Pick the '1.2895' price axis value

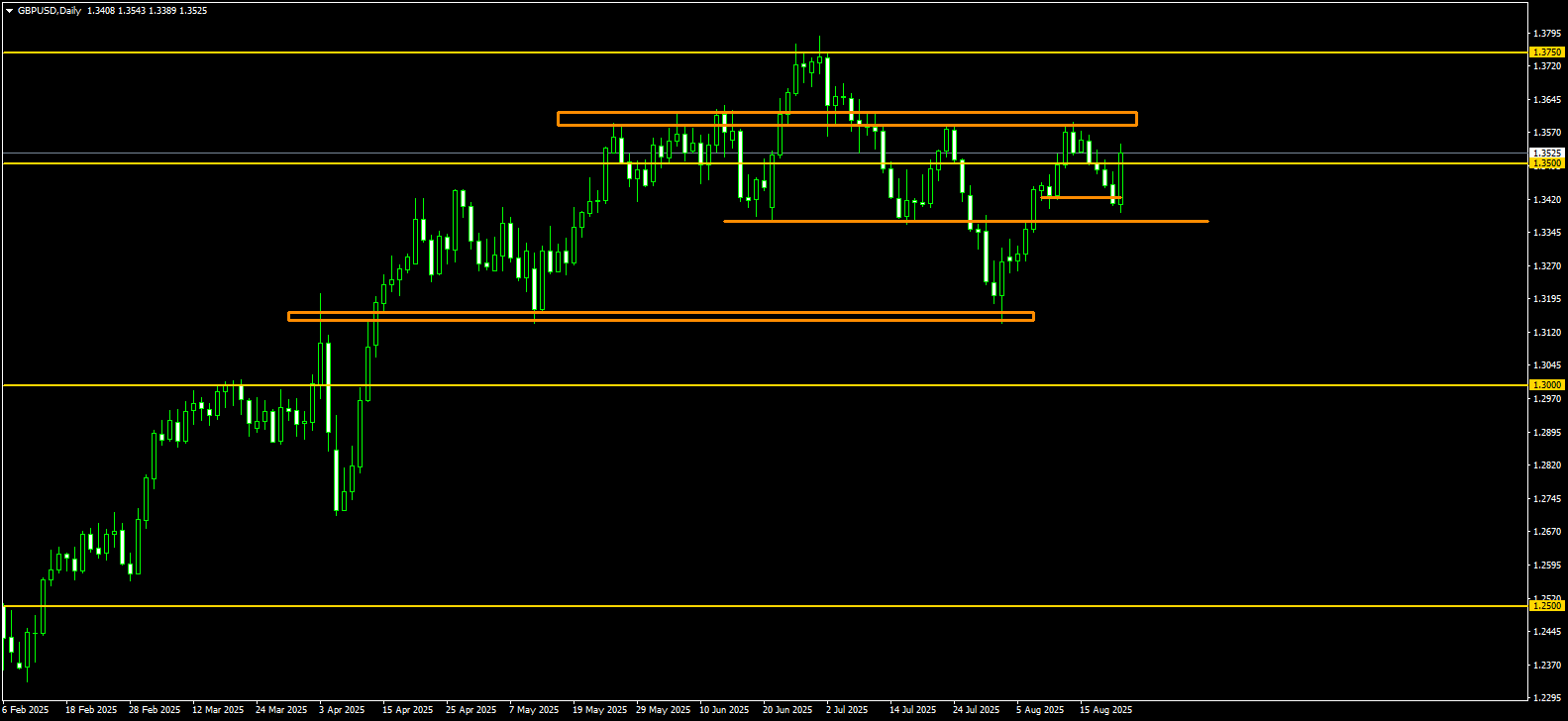point(1547,433)
